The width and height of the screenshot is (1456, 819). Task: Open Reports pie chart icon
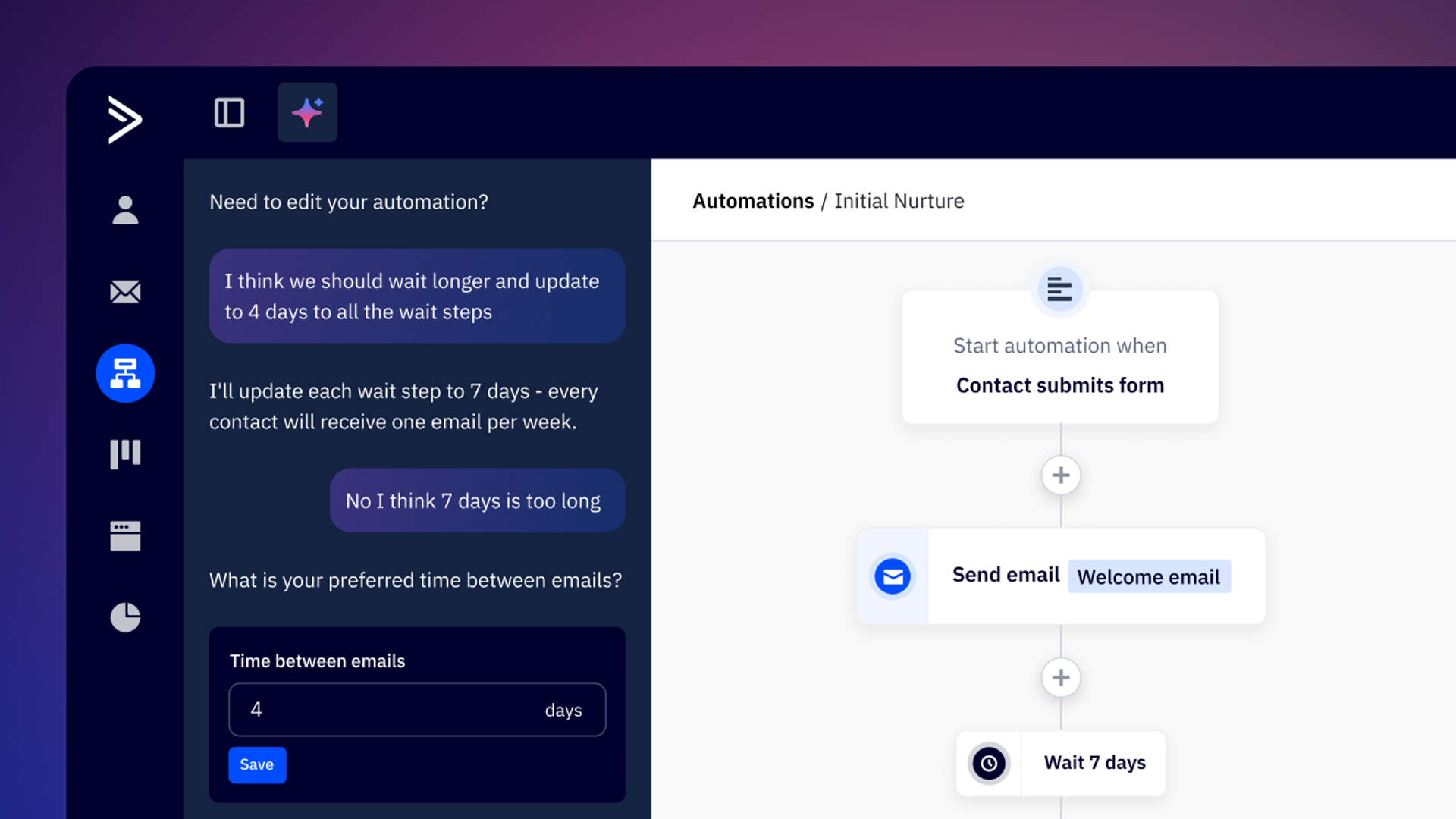pos(125,617)
